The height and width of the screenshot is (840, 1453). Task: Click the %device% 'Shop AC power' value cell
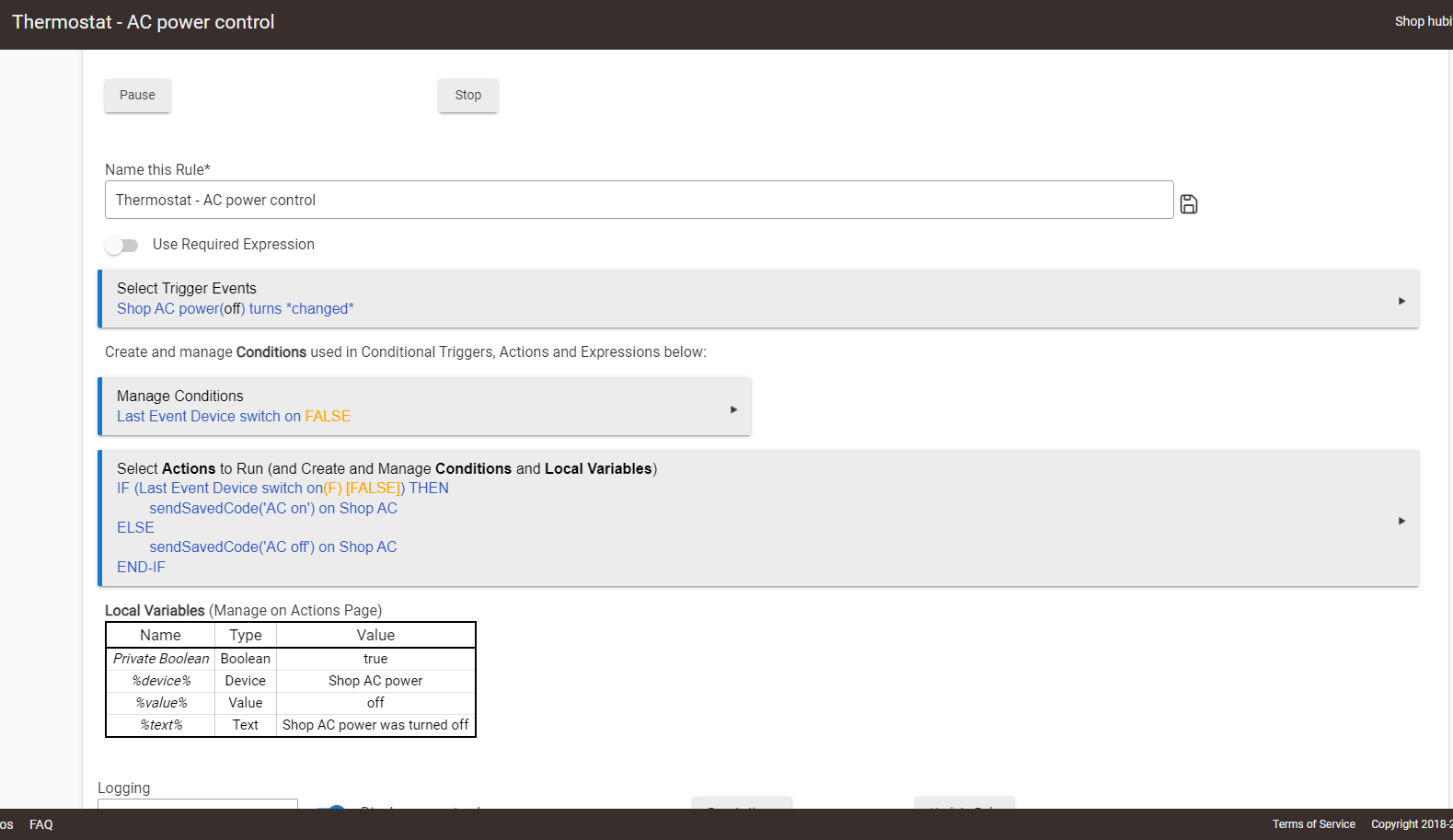tap(375, 681)
